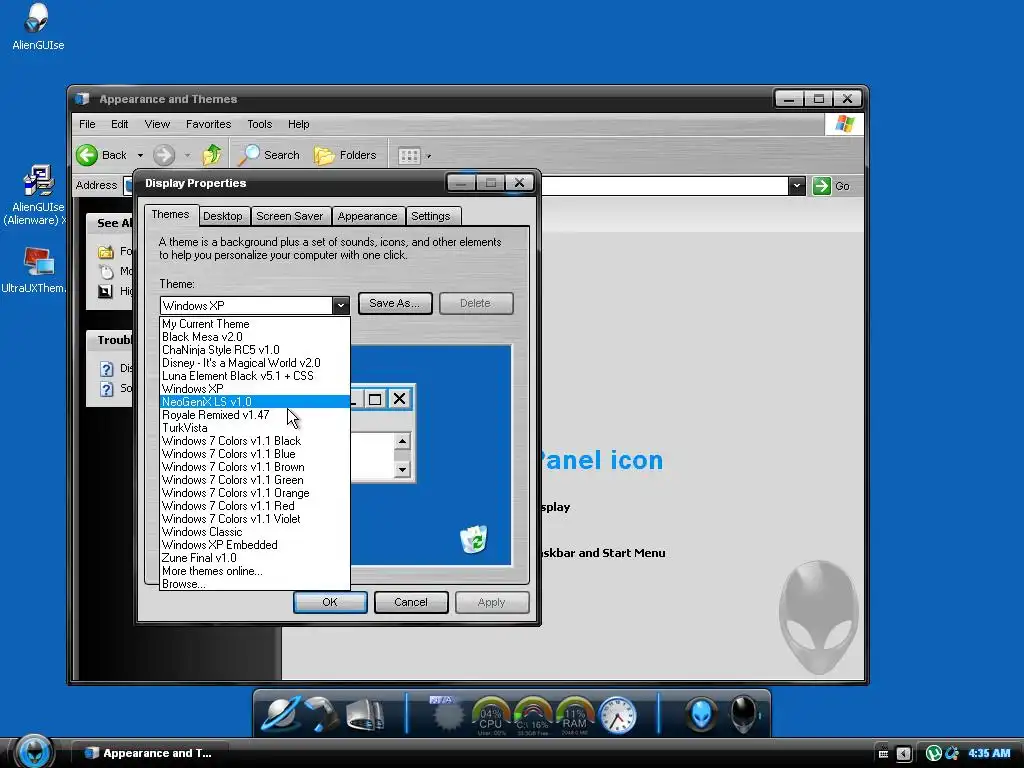Image resolution: width=1024 pixels, height=768 pixels.
Task: Click the taskbar clock showing 4:35 AM
Action: pos(989,753)
